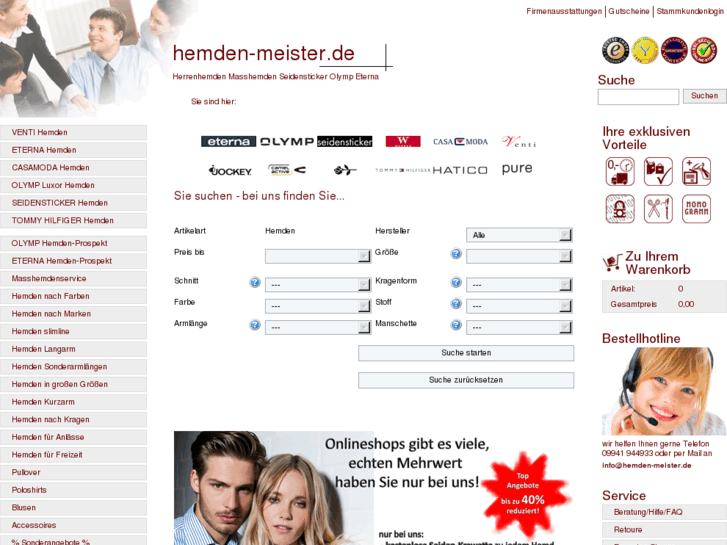Open the Stoff dropdown
The image size is (727, 545).
click(519, 306)
